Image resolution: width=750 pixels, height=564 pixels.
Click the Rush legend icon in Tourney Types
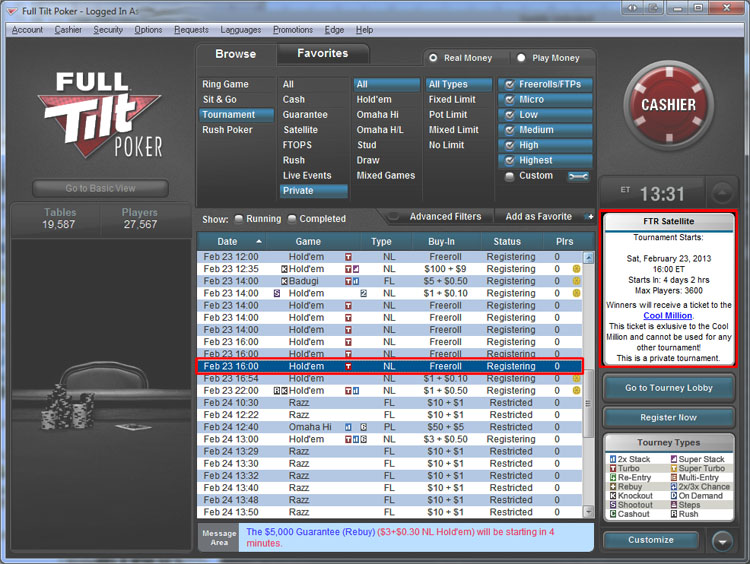coord(673,514)
